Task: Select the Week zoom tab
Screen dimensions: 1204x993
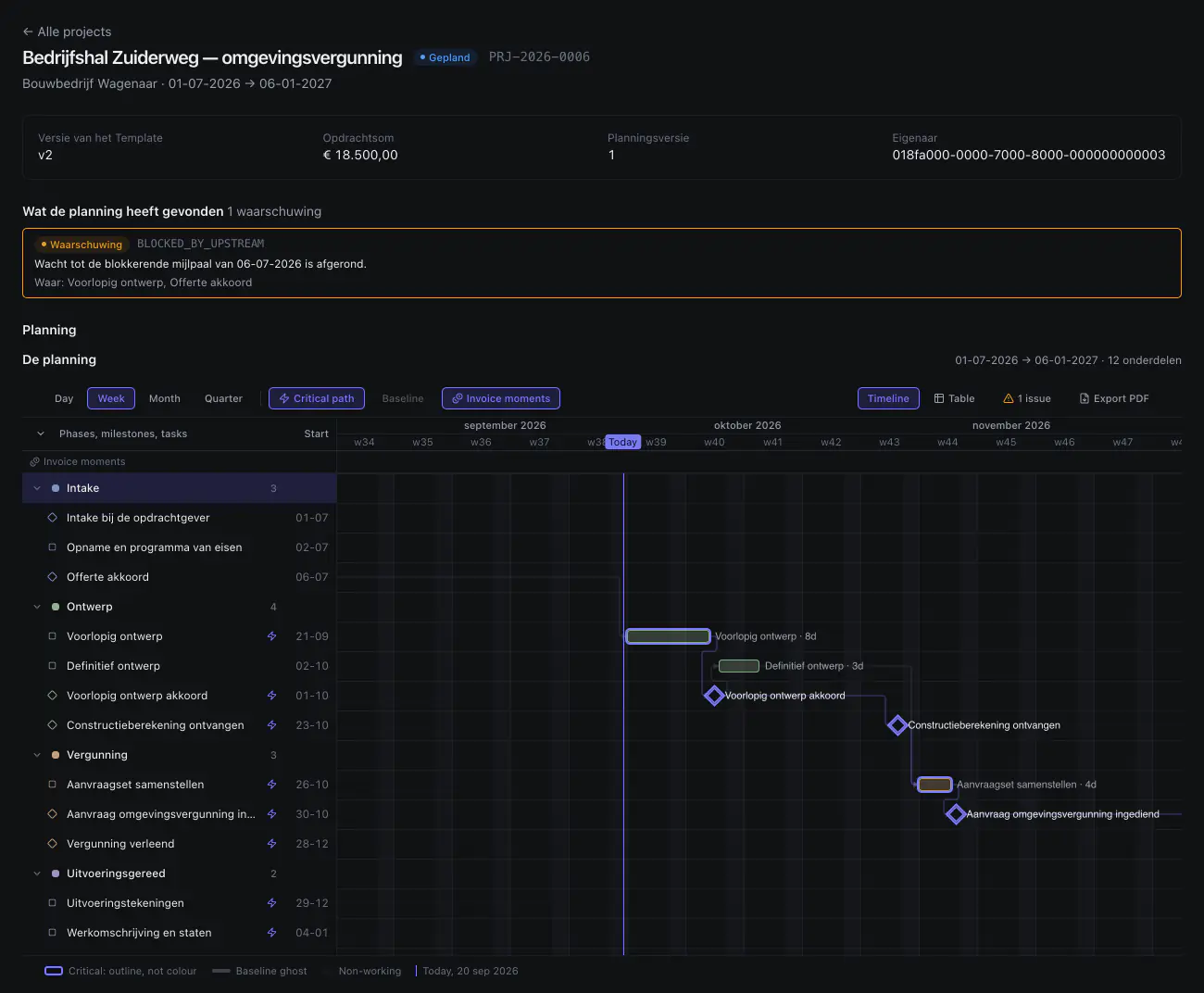Action: point(111,398)
